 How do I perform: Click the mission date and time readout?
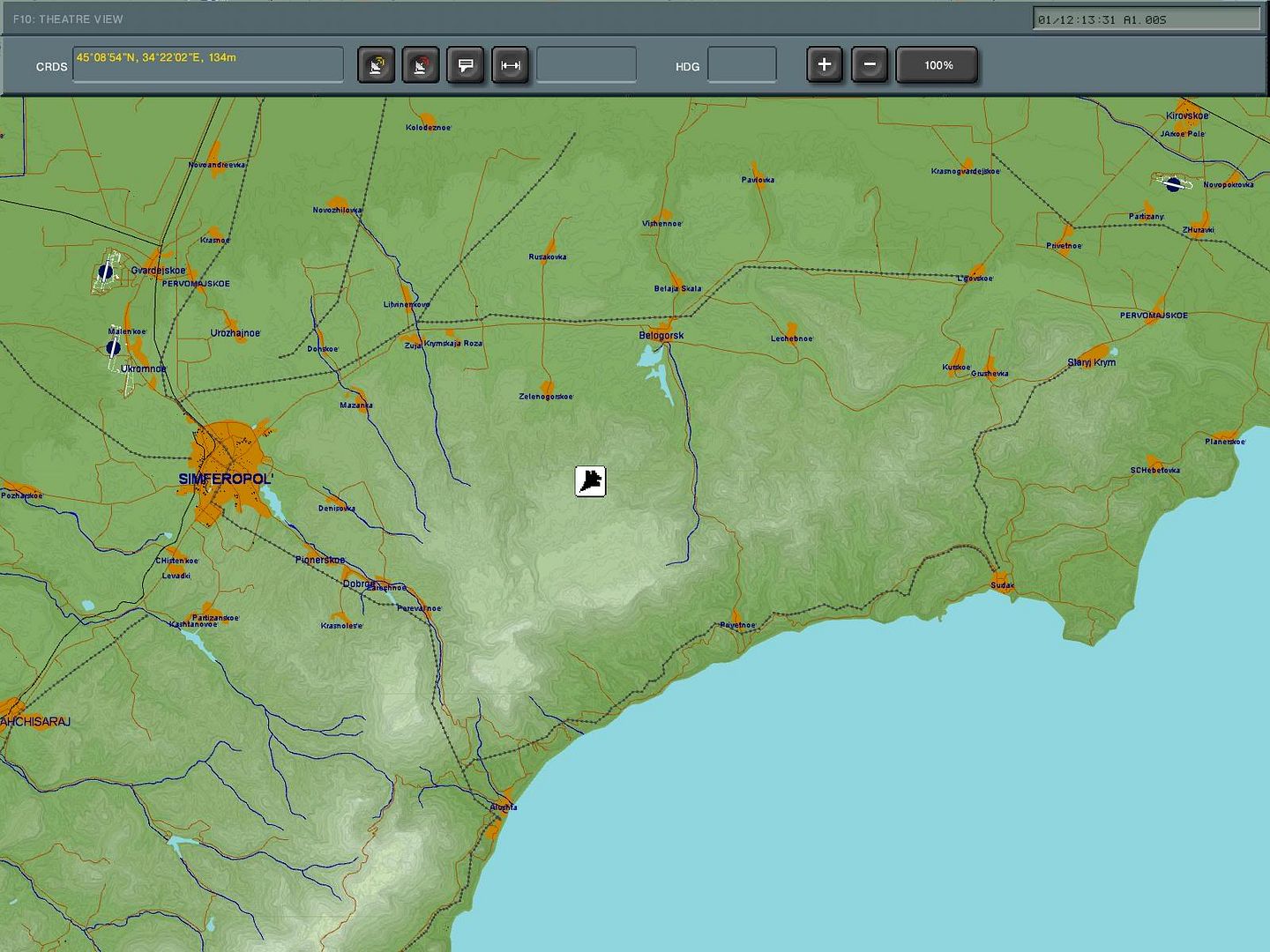[1147, 19]
